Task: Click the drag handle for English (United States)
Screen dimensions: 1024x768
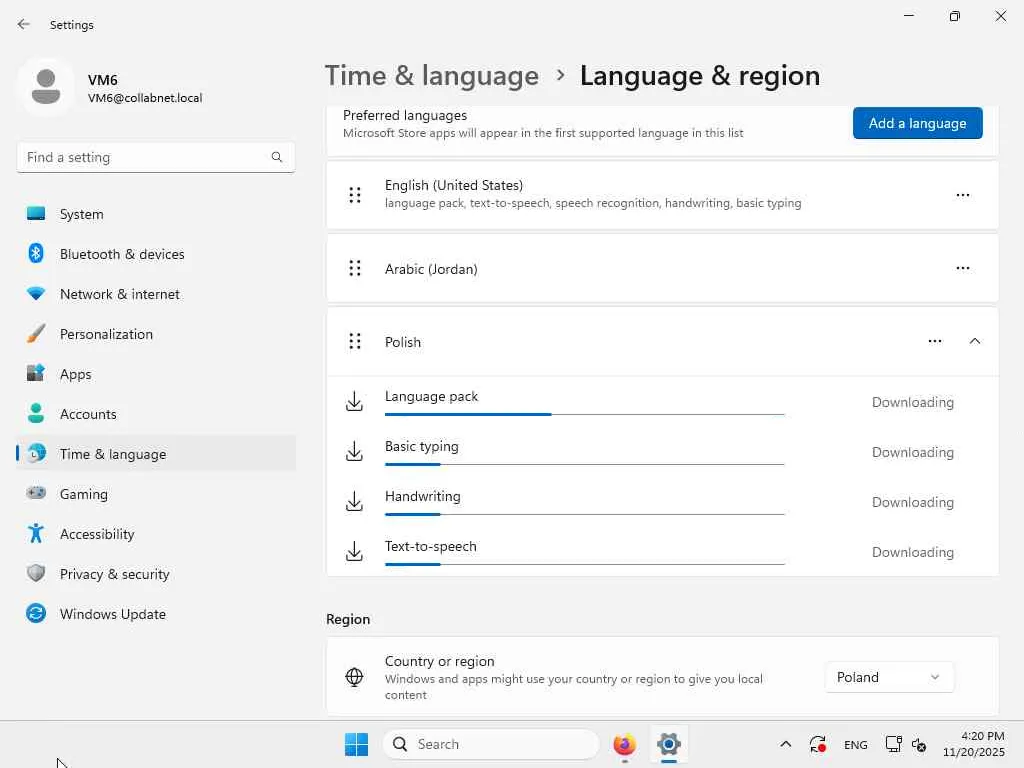Action: point(355,195)
